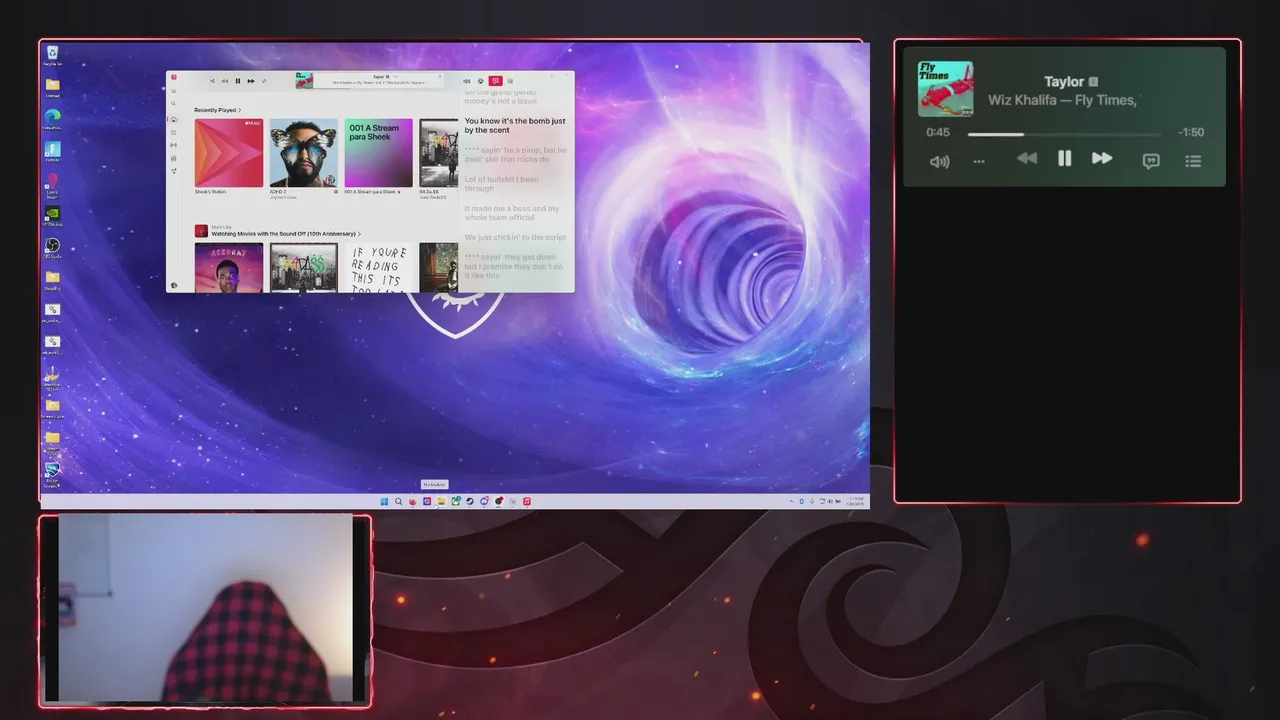
Task: Open the Acid Rap album cover
Action: point(229,267)
